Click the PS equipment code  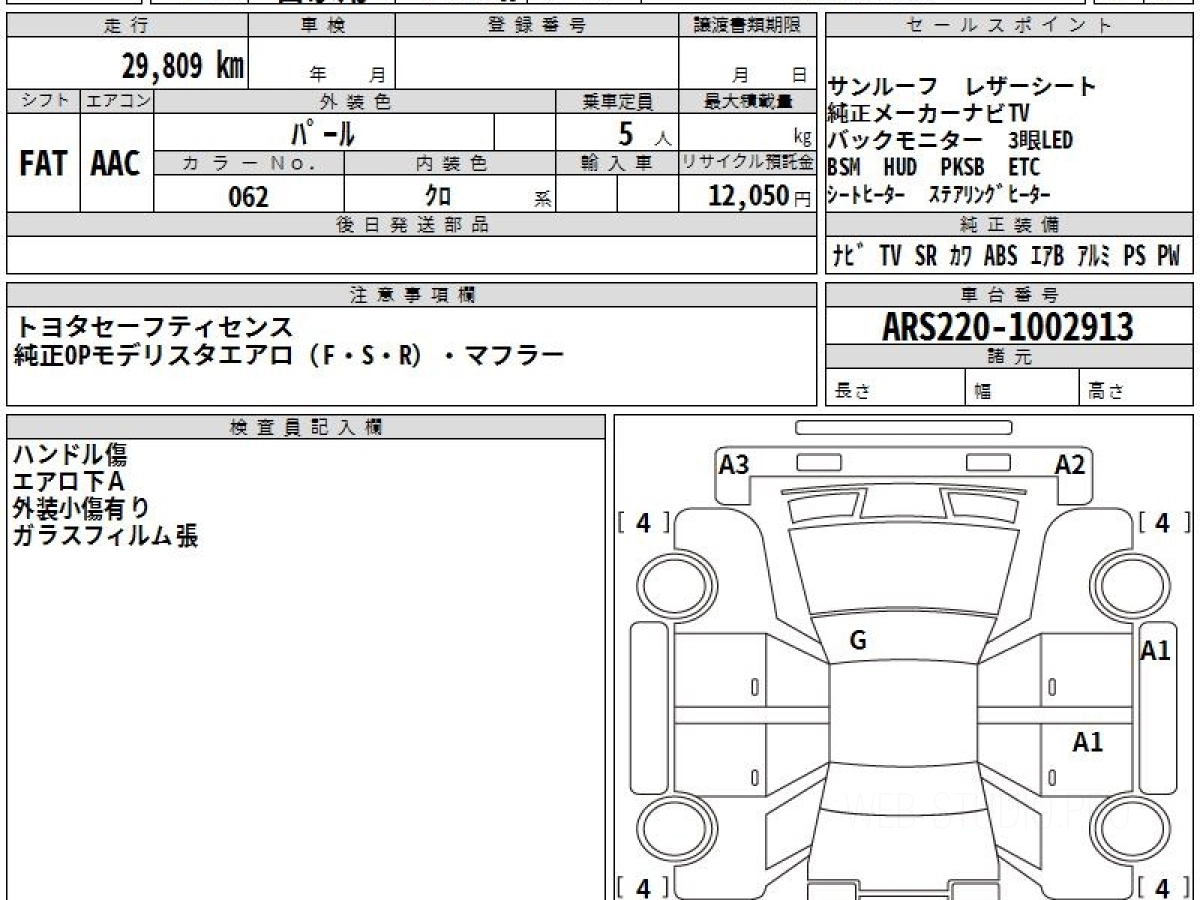[1135, 256]
